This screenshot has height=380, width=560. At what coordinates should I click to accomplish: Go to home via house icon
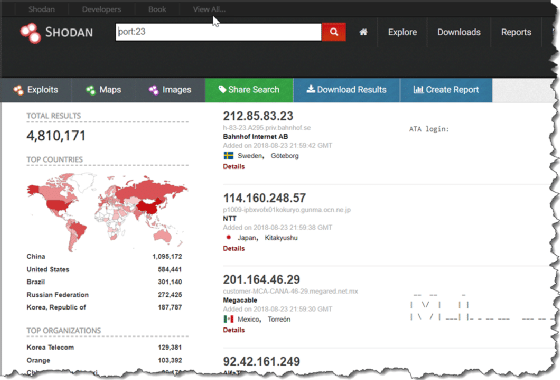point(363,32)
